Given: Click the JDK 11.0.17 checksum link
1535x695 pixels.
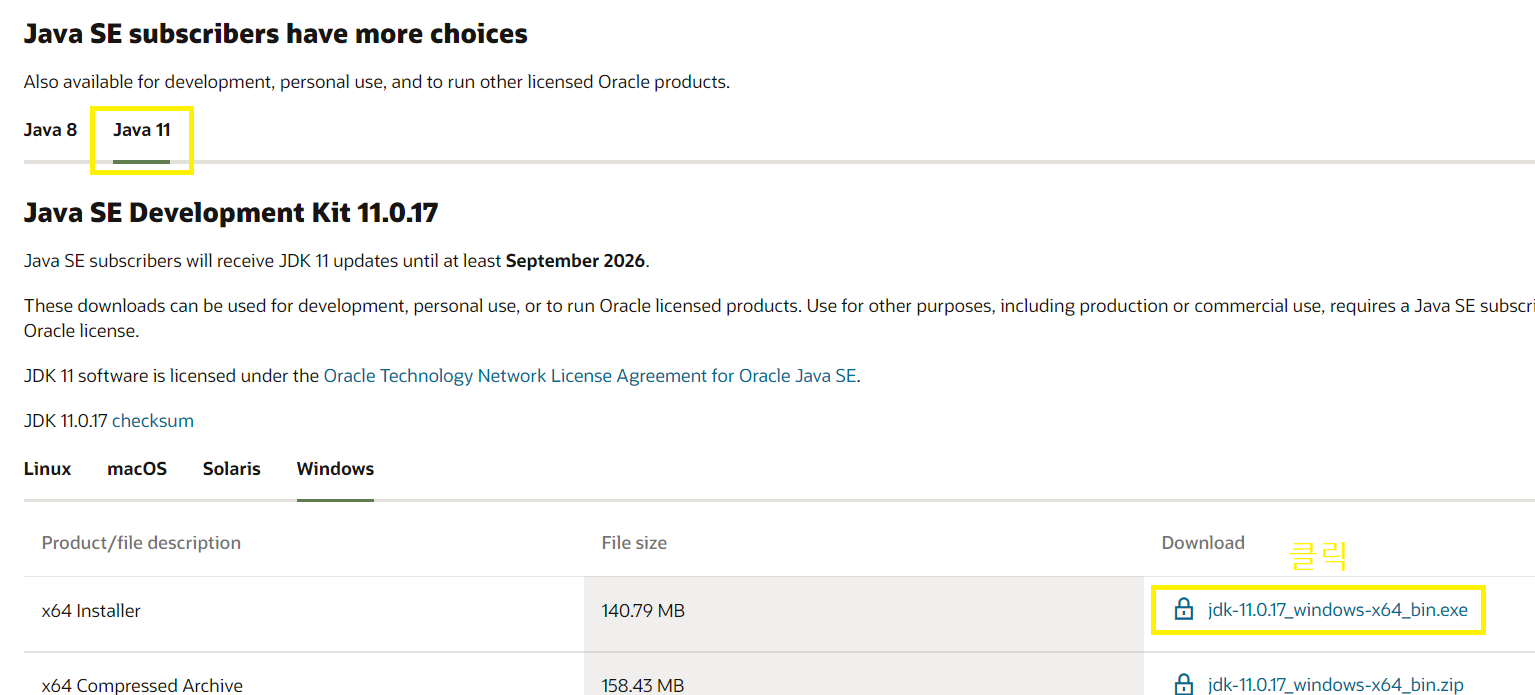Looking at the screenshot, I should (x=153, y=421).
